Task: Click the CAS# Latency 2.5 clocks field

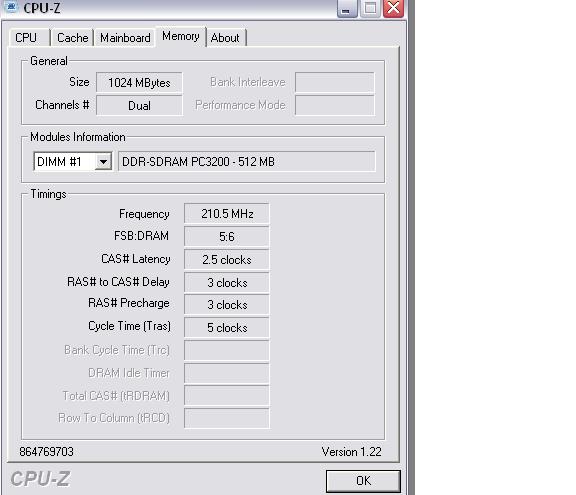Action: [227, 260]
